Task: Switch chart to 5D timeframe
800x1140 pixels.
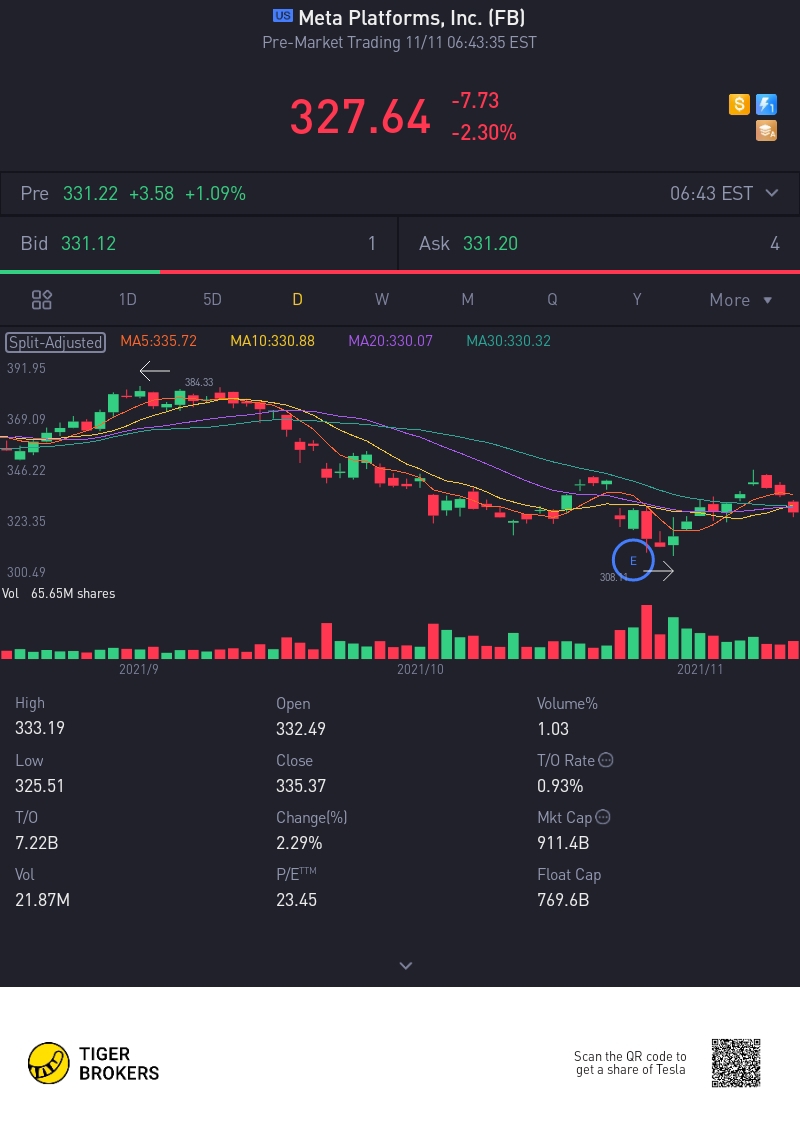Action: tap(212, 300)
